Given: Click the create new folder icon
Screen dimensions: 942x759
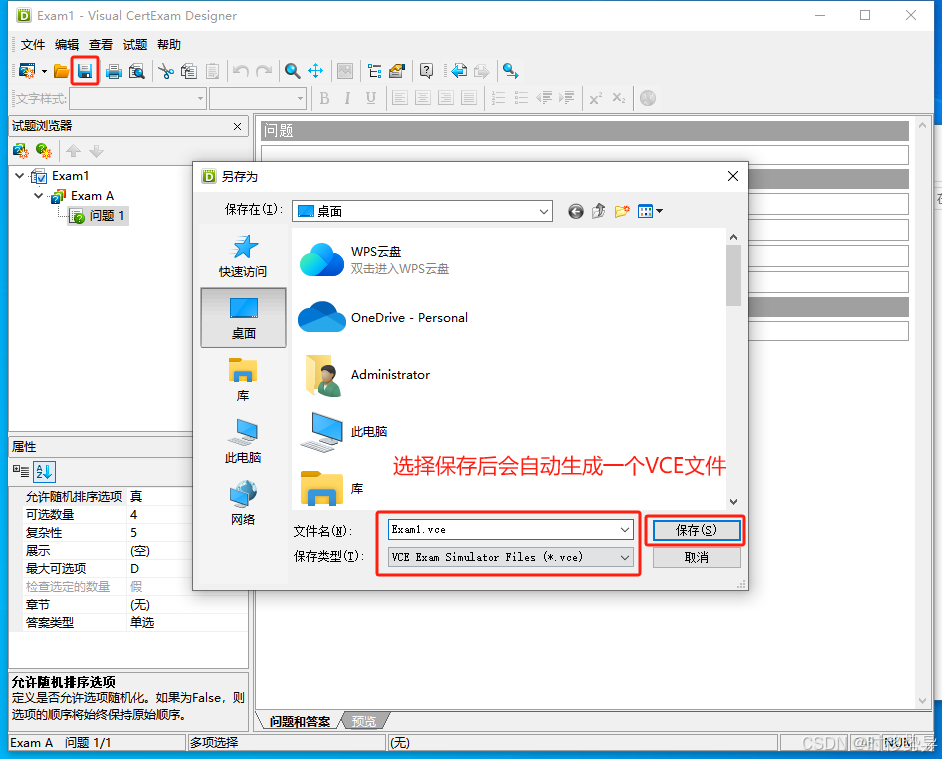Looking at the screenshot, I should [x=622, y=212].
